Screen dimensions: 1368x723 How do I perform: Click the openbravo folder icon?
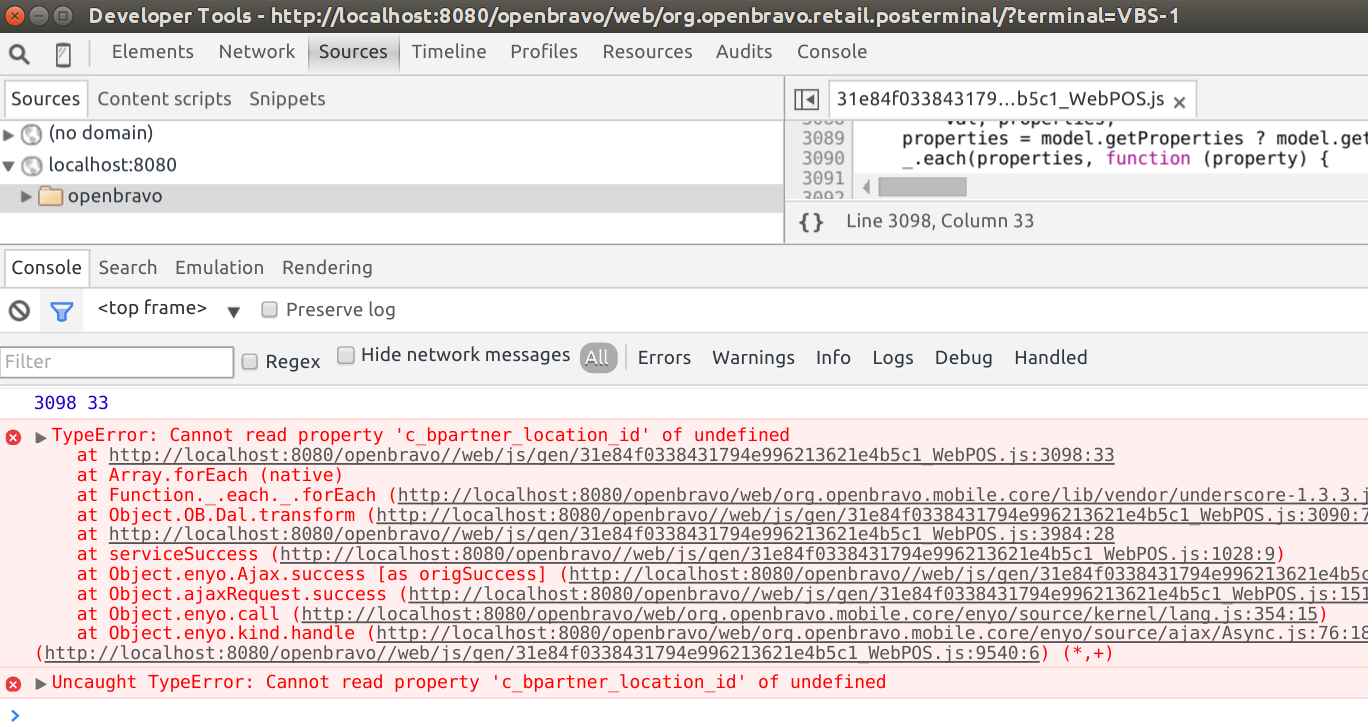pyautogui.click(x=51, y=197)
